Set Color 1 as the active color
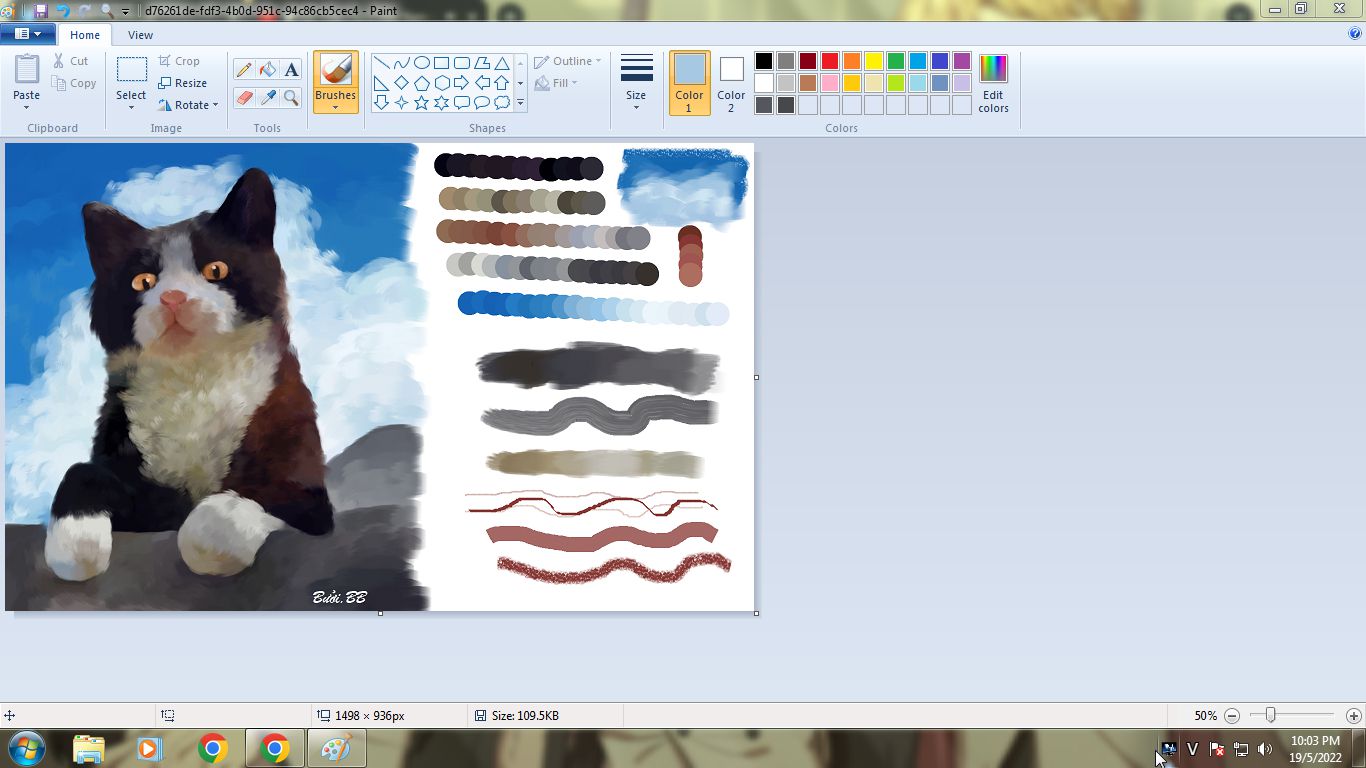Image resolution: width=1366 pixels, height=768 pixels. [x=689, y=82]
